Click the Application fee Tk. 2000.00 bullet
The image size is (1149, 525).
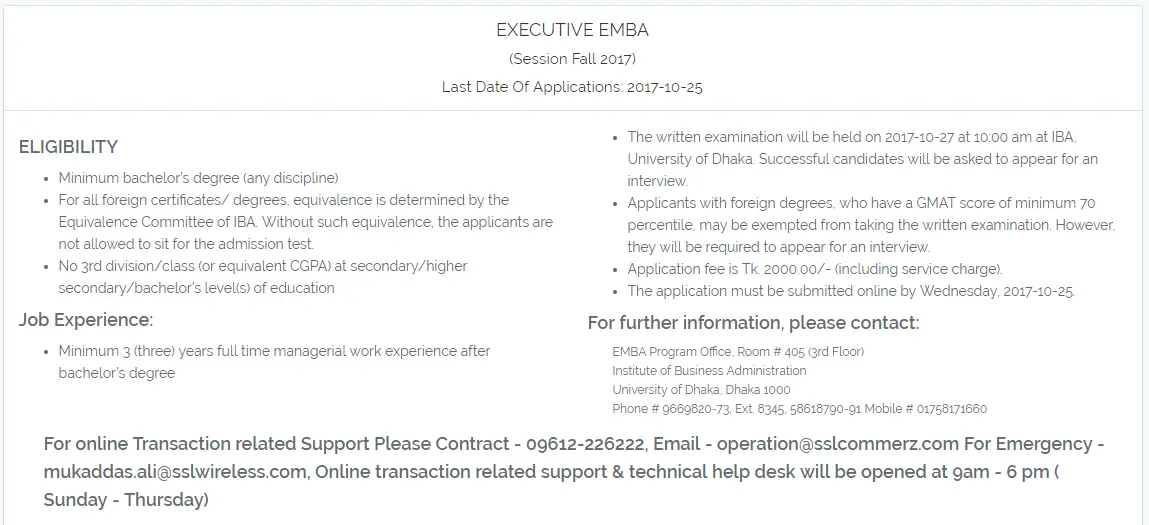pyautogui.click(x=814, y=269)
